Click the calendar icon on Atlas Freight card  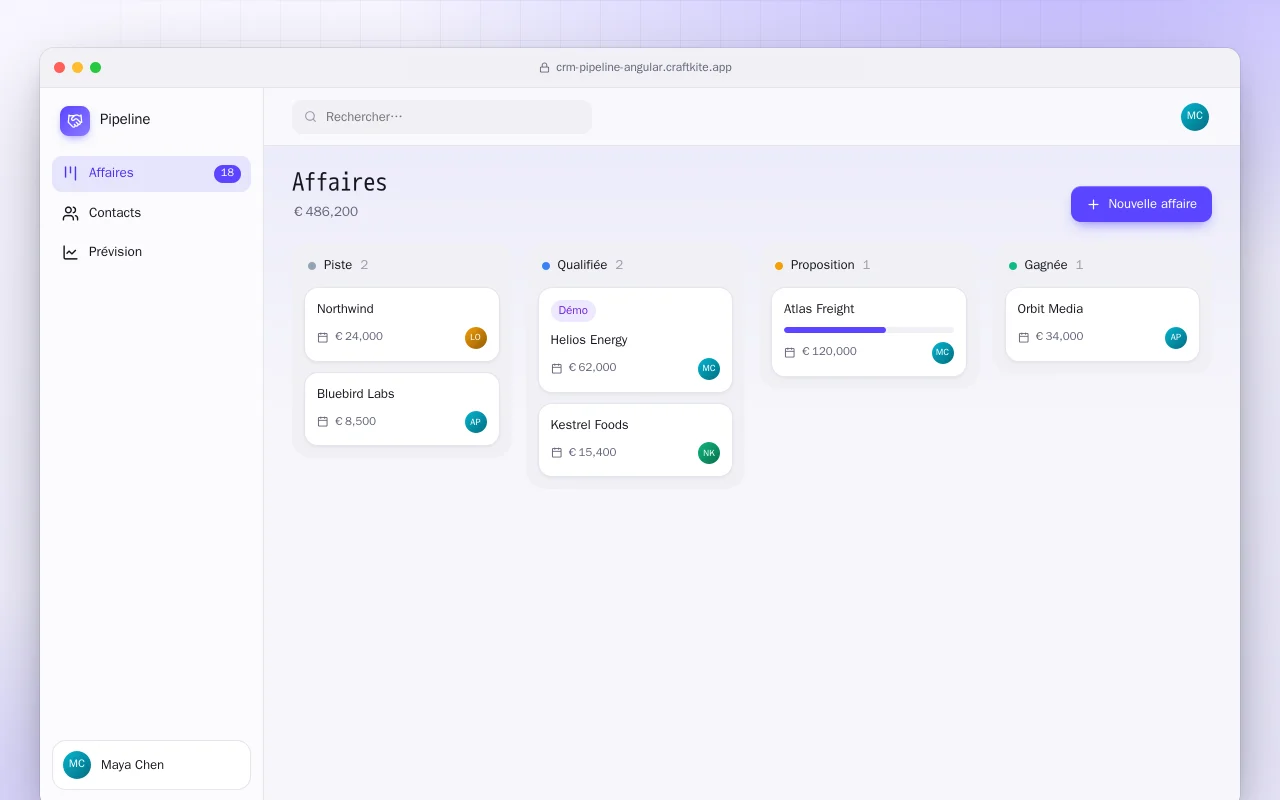coord(790,352)
